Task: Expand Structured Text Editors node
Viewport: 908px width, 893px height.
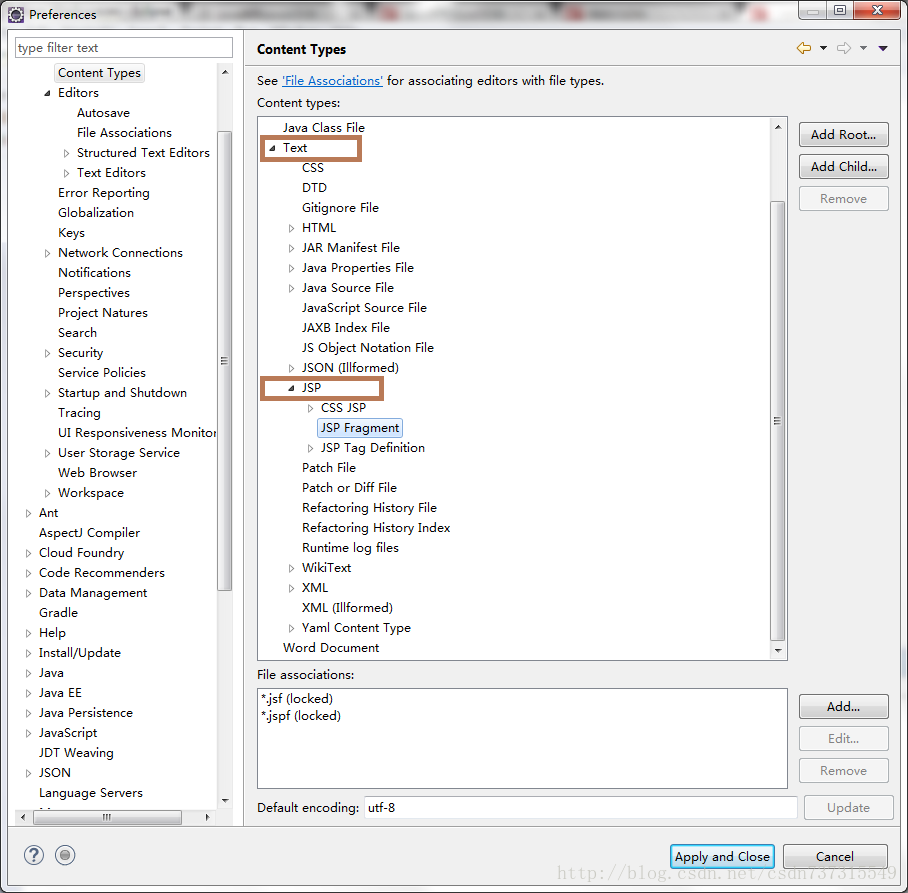Action: [x=67, y=153]
